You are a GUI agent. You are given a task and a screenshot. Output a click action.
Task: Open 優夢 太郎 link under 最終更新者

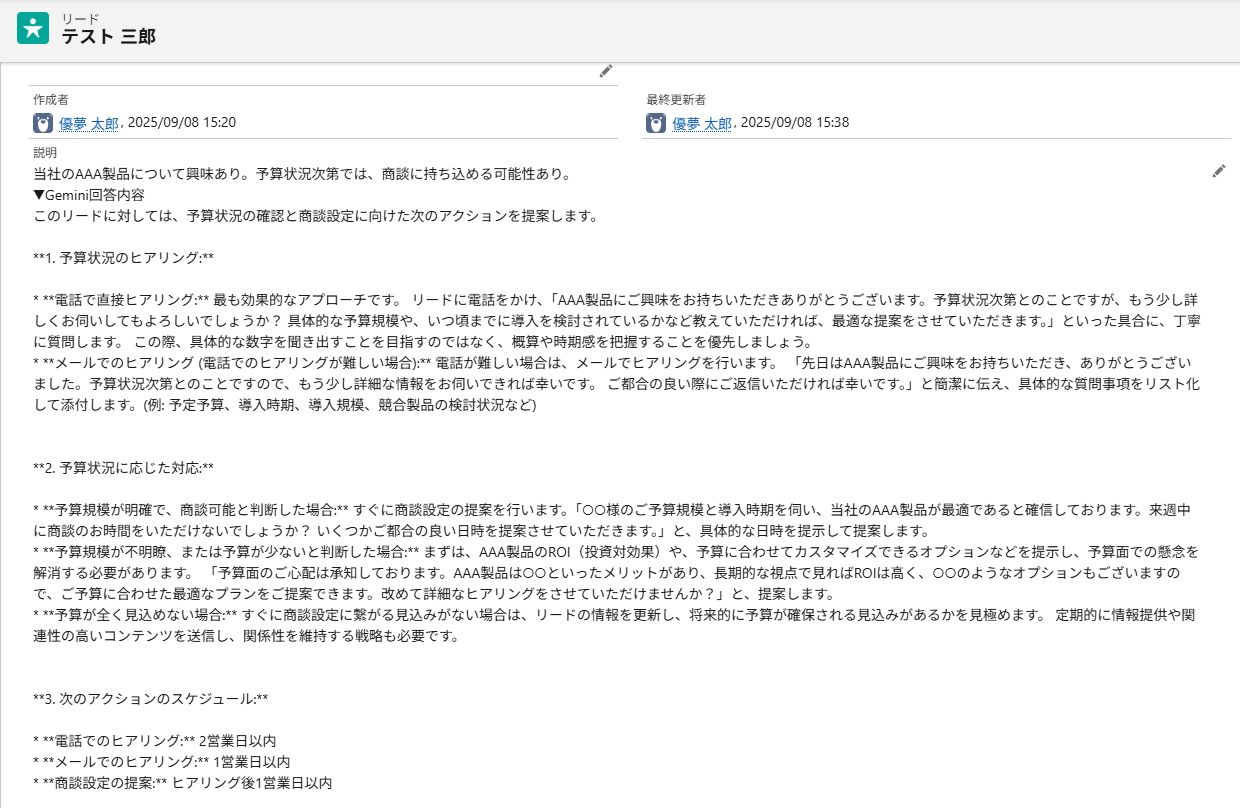pos(702,123)
